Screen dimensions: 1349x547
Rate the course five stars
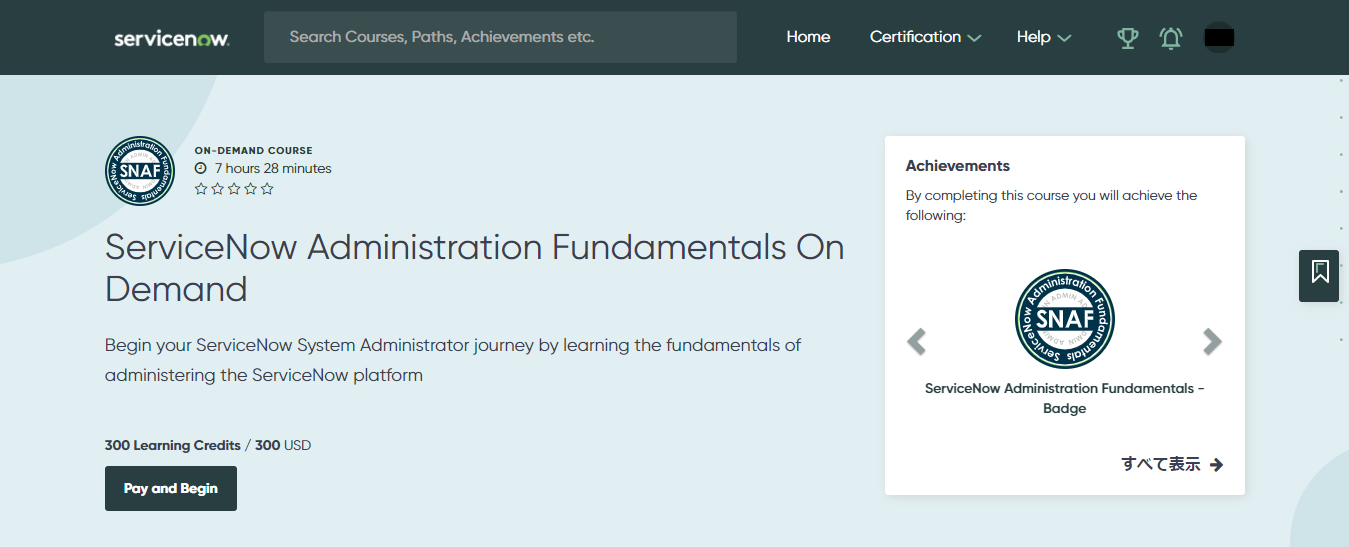267,189
